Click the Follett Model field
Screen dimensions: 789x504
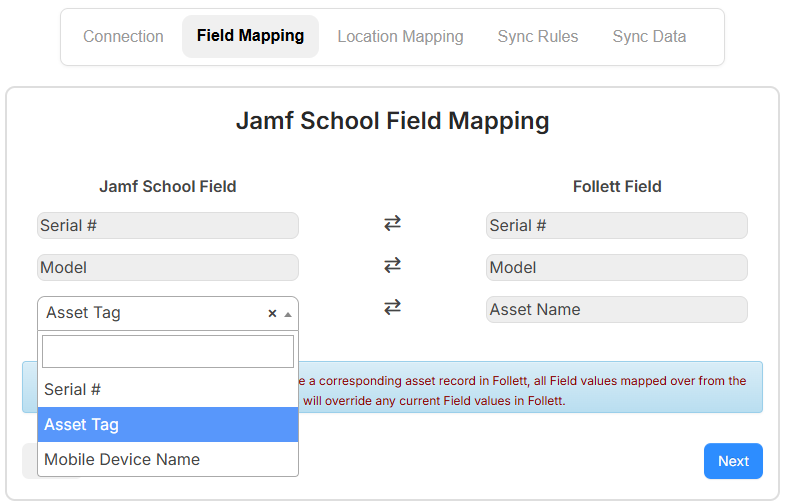pos(616,267)
